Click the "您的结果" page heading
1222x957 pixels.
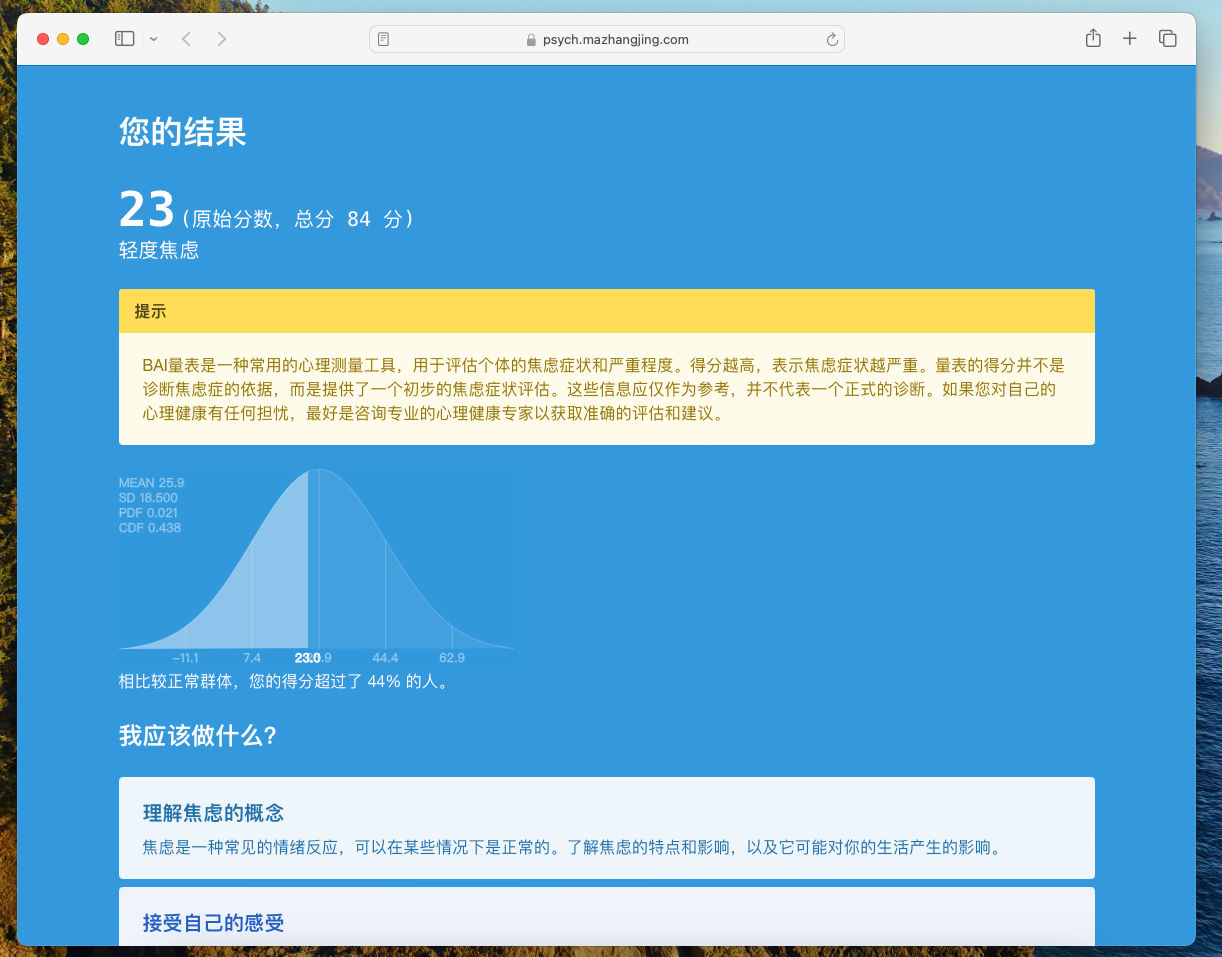(x=181, y=131)
